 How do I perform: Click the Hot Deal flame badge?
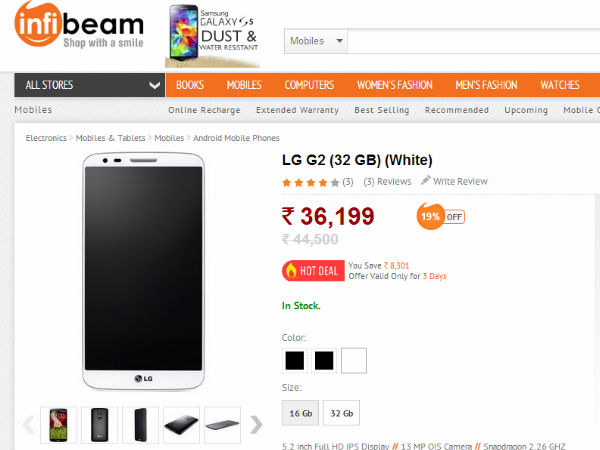pyautogui.click(x=313, y=271)
